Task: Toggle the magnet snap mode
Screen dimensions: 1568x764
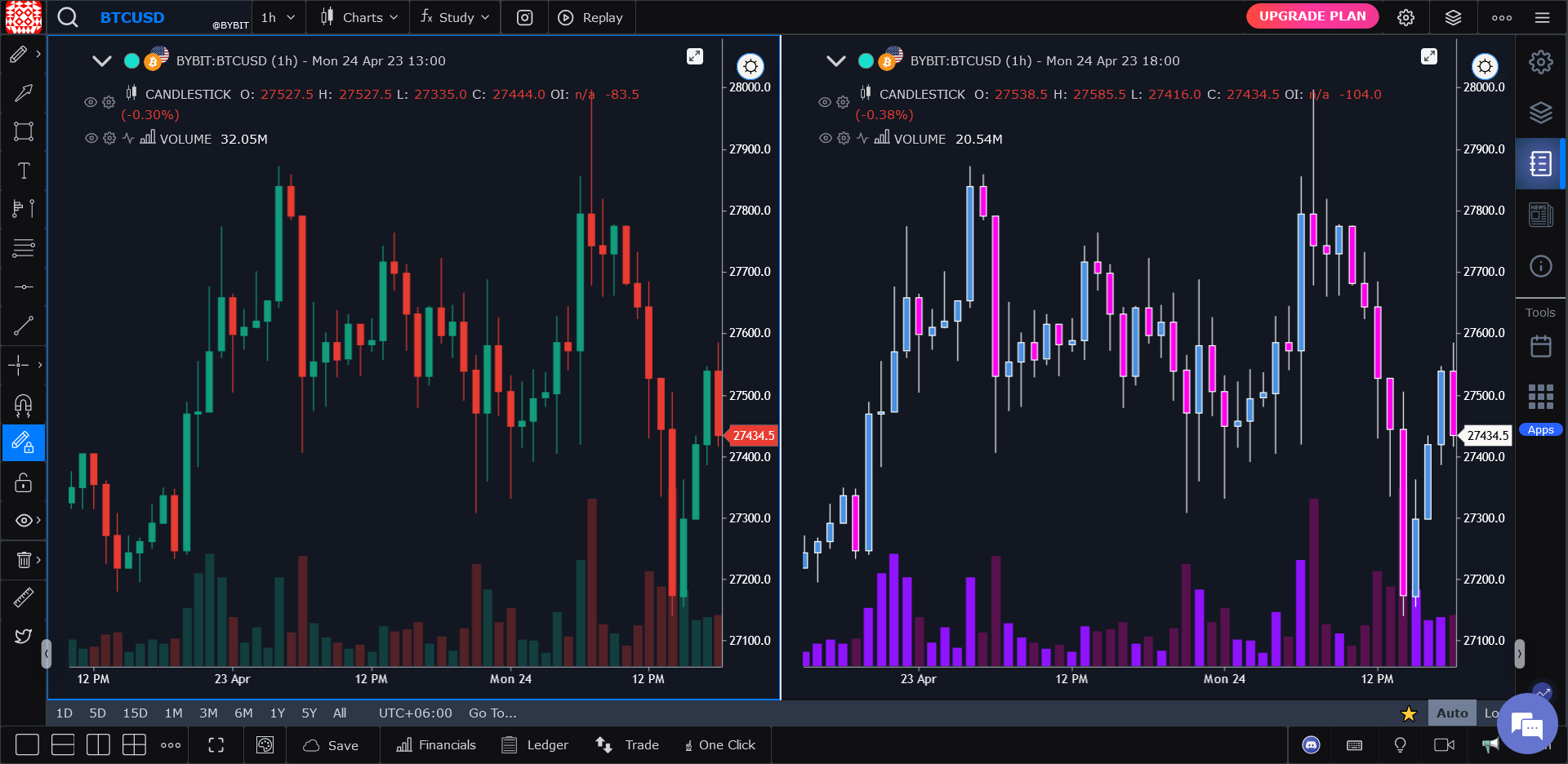Action: (x=24, y=405)
